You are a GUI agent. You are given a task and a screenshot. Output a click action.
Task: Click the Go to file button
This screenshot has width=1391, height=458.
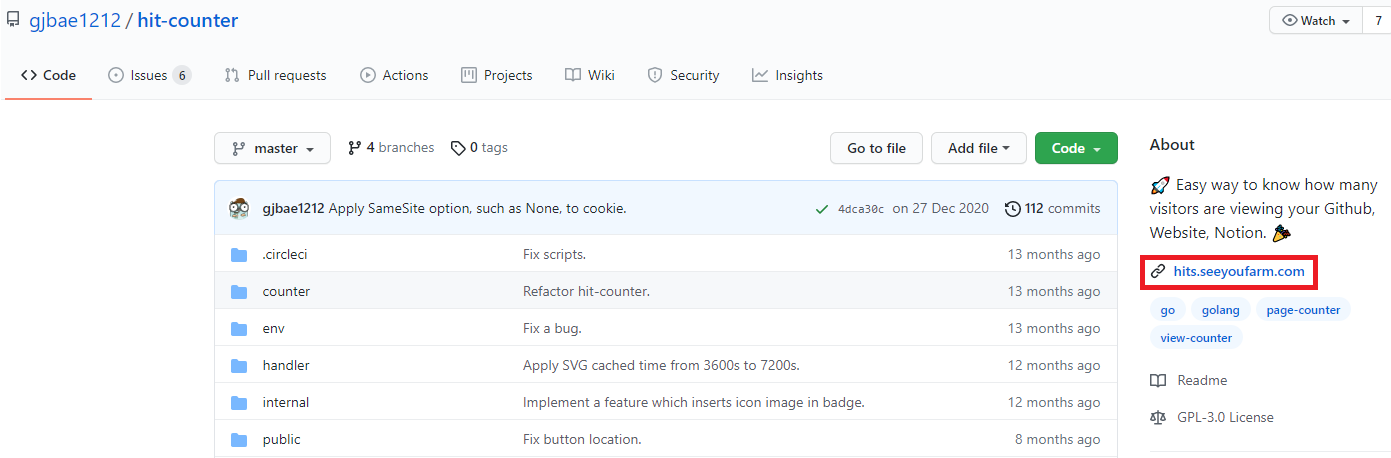coord(876,148)
